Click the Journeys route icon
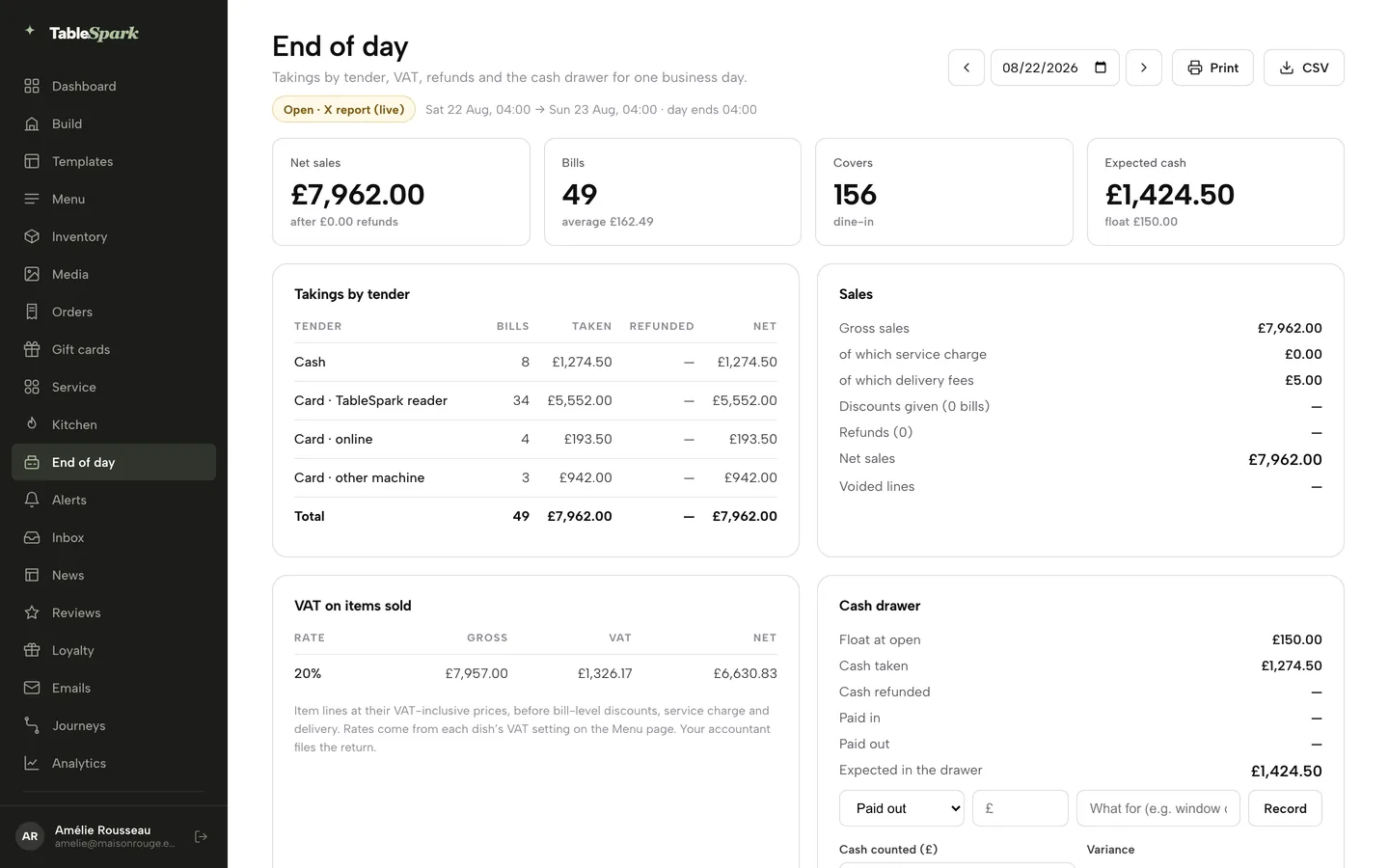 tap(32, 725)
